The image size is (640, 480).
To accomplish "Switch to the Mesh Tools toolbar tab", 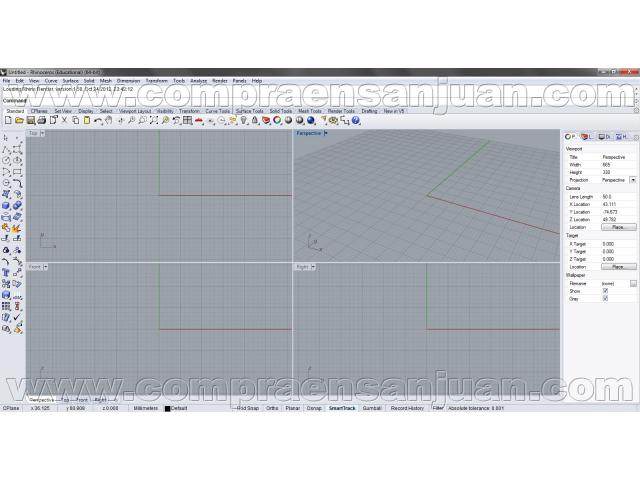I will click(x=310, y=111).
